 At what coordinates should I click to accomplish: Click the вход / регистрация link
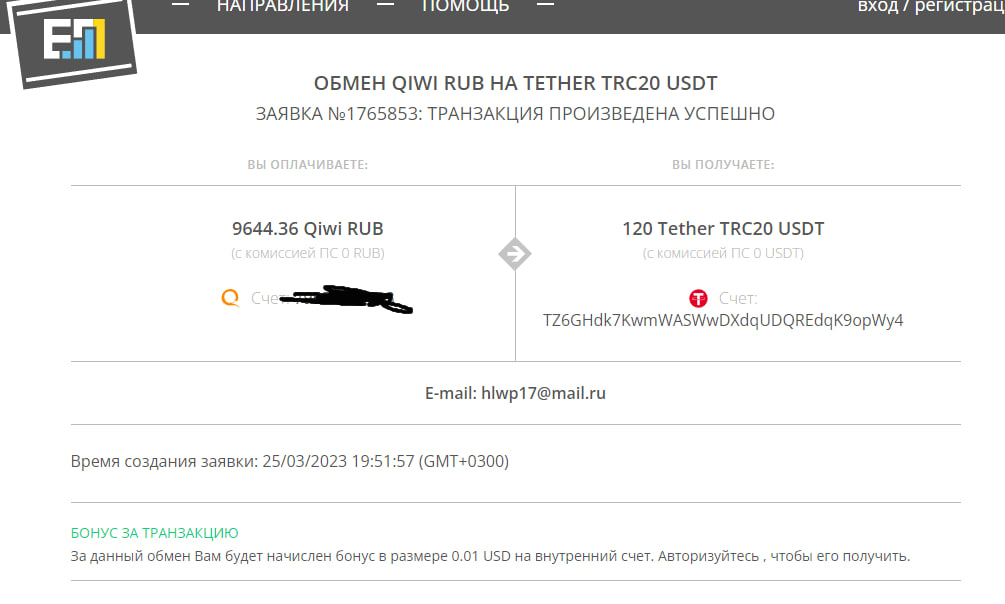[x=931, y=6]
